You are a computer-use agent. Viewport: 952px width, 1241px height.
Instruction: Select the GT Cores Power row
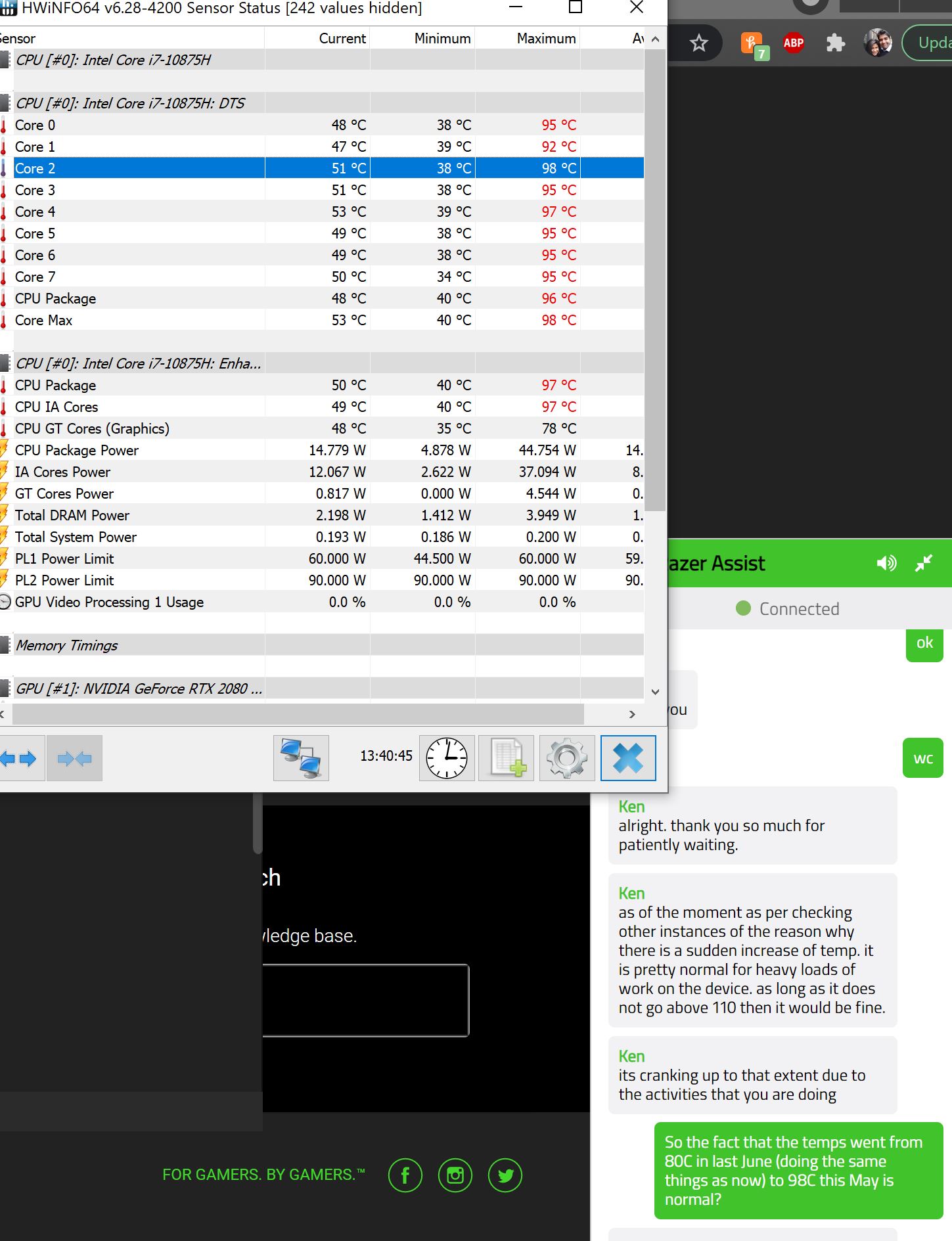(x=322, y=493)
